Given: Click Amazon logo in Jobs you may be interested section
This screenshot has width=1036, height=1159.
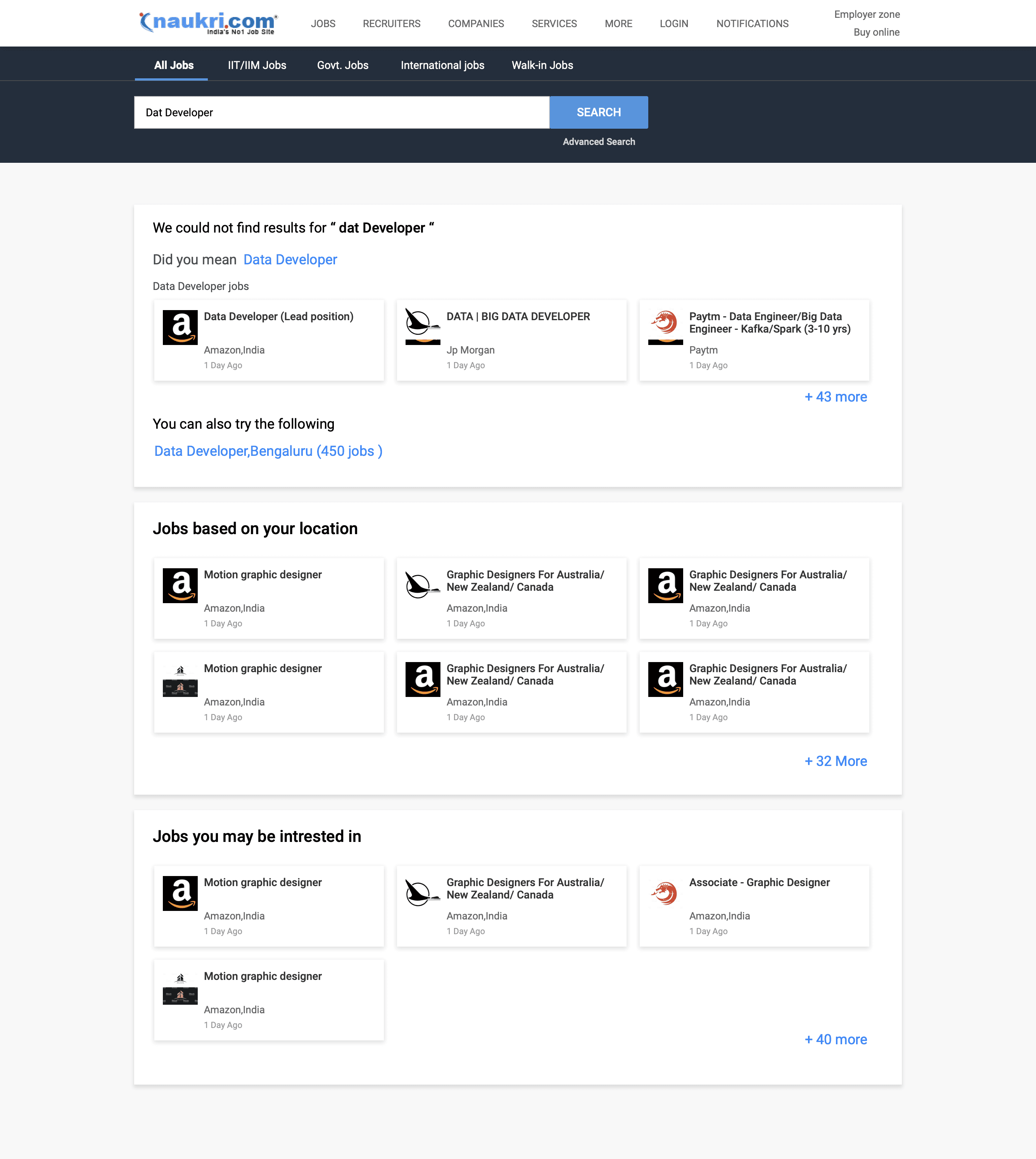Looking at the screenshot, I should click(180, 893).
